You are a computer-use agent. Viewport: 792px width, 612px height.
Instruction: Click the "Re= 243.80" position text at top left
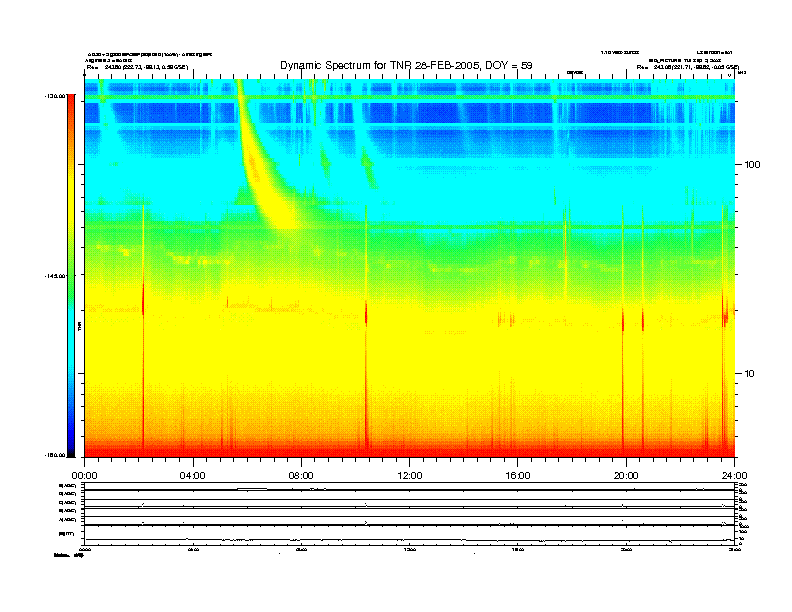click(137, 67)
